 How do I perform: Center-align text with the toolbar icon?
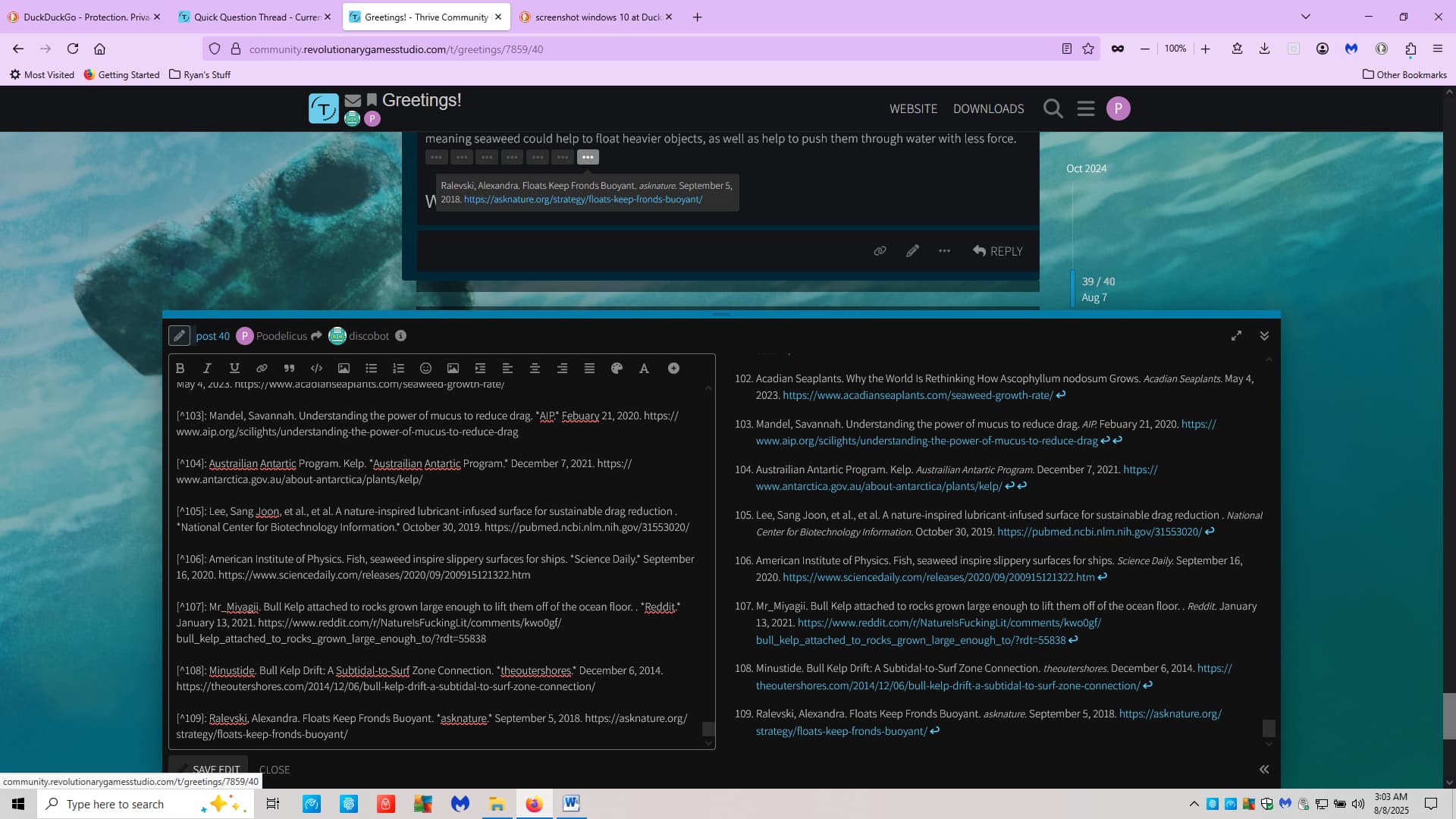(535, 369)
